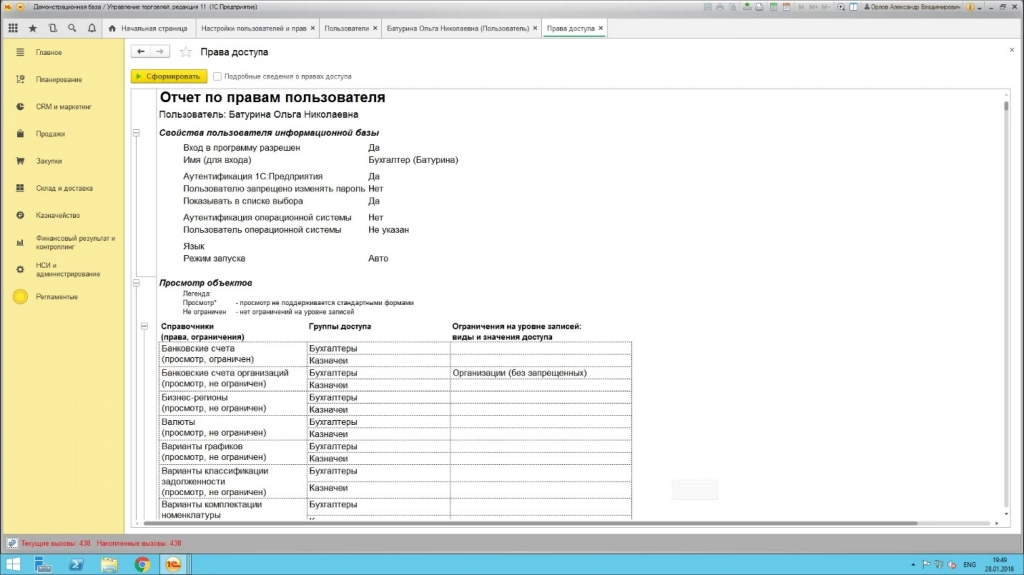Add Права доступа page to favorites

(x=185, y=52)
